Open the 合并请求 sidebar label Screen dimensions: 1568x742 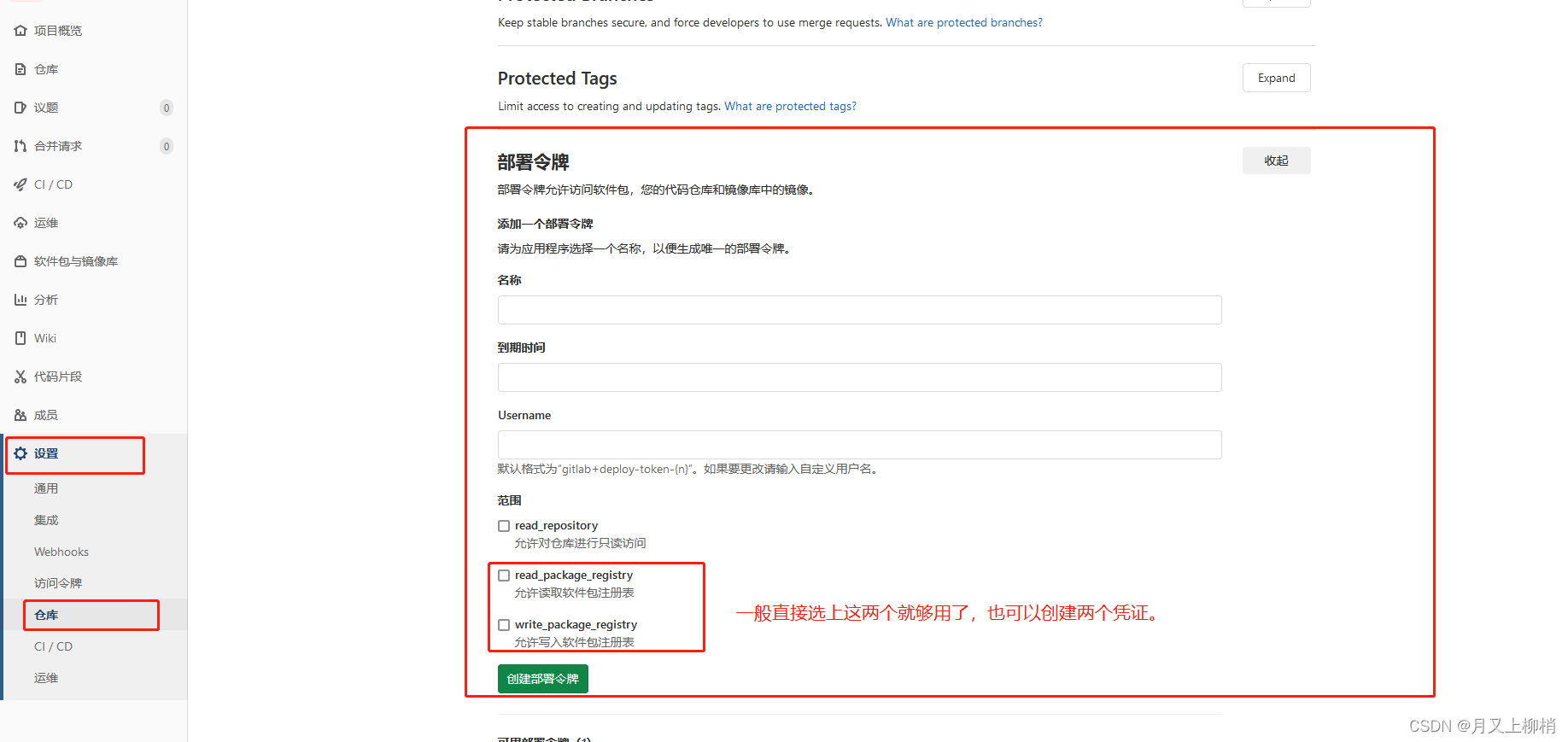coord(58,146)
